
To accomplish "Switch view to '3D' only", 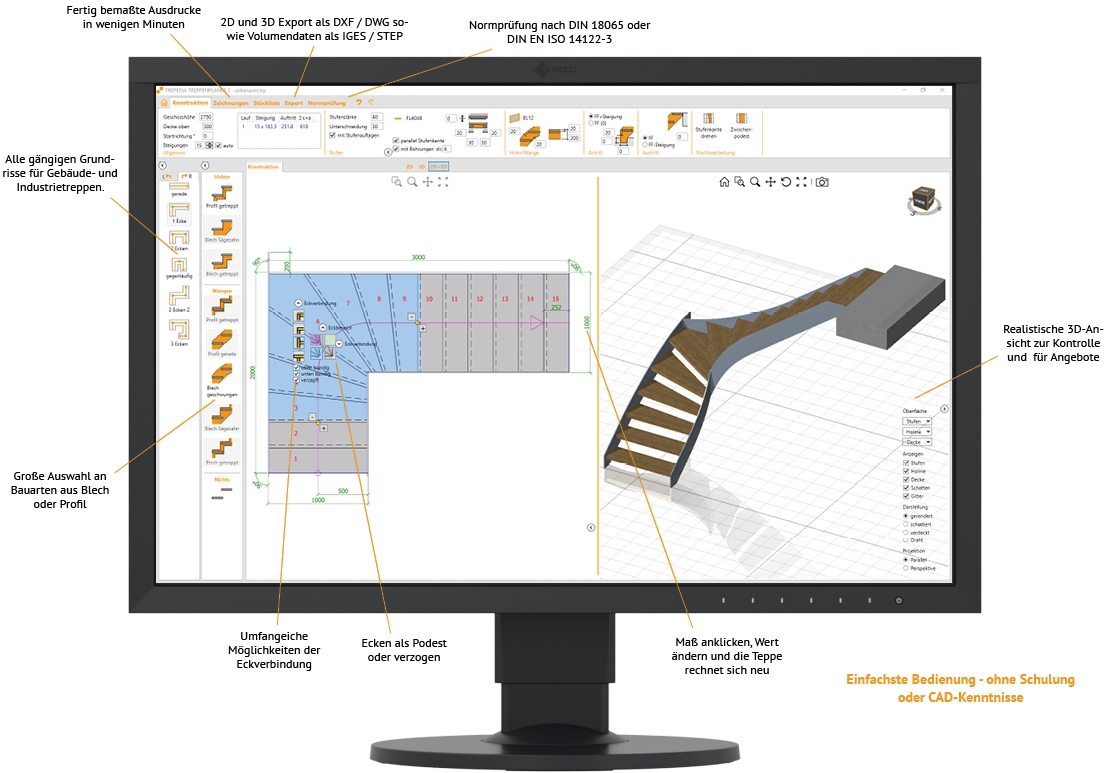I will tap(422, 166).
